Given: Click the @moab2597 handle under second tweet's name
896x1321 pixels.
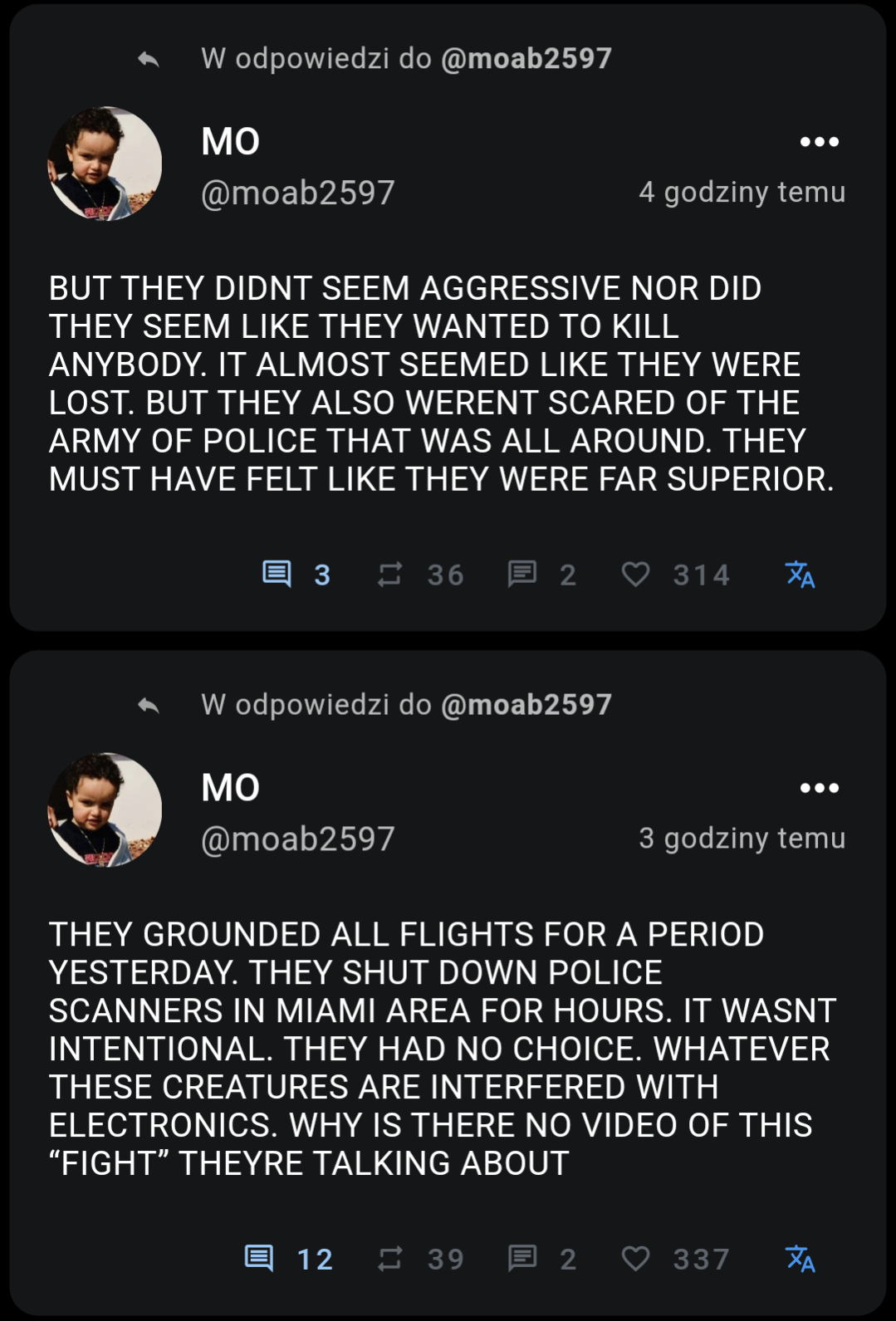Looking at the screenshot, I should point(298,839).
